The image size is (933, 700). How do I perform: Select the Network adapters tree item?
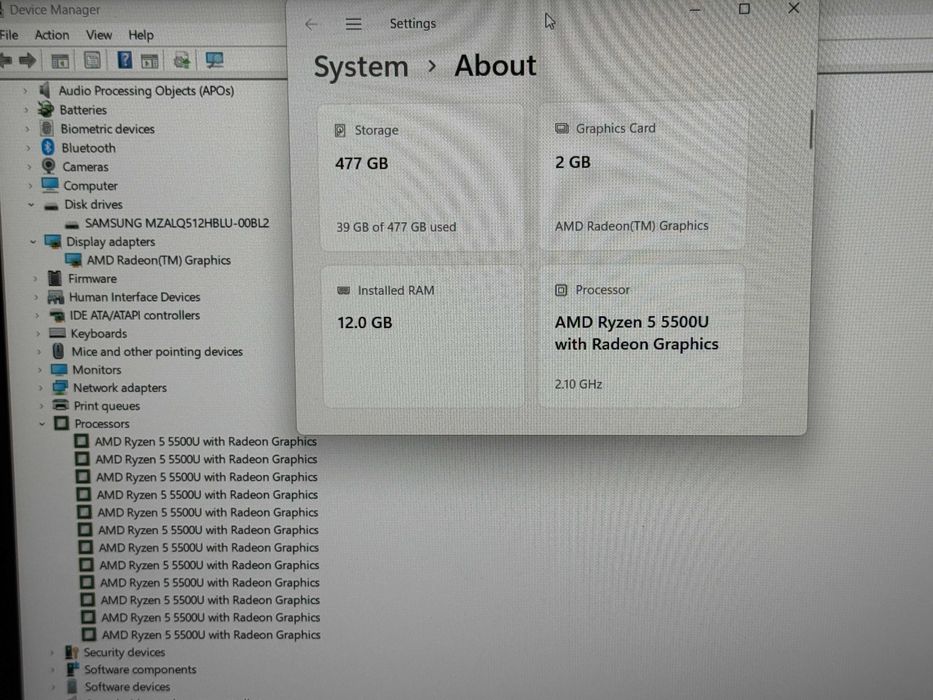pos(120,388)
